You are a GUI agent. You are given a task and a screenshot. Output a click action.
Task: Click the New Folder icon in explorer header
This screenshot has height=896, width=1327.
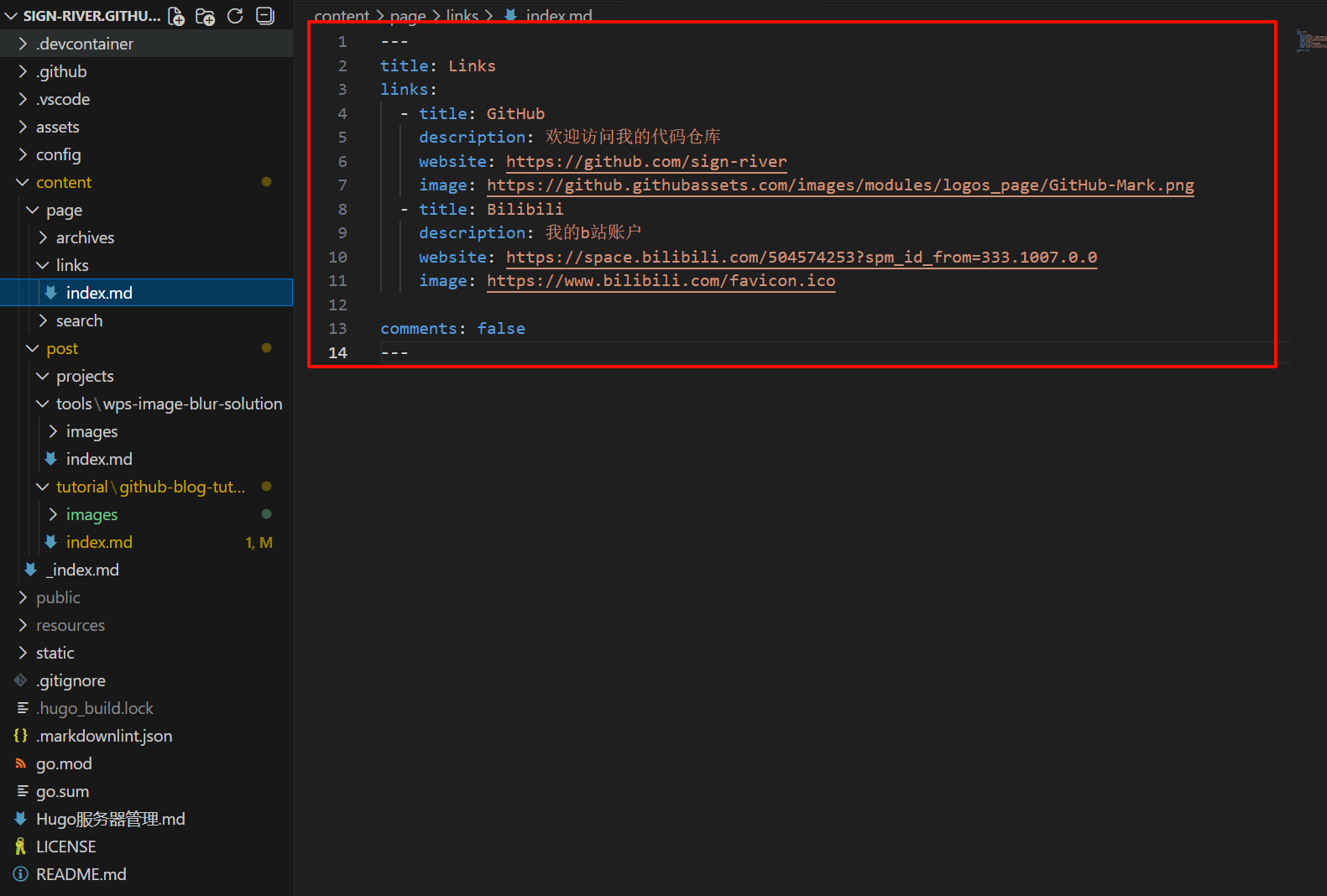tap(206, 16)
